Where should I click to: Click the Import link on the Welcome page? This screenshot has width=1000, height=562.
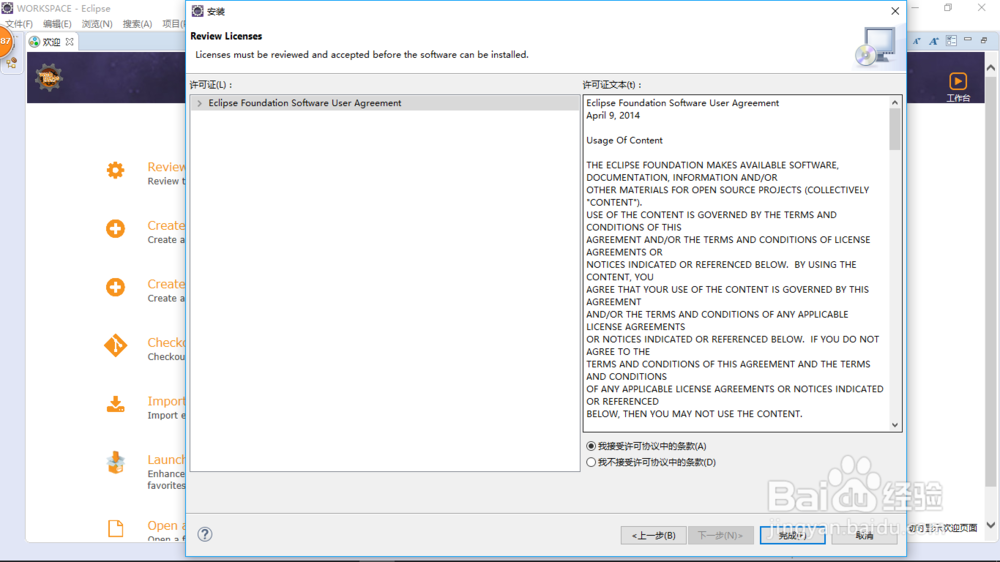[x=166, y=401]
